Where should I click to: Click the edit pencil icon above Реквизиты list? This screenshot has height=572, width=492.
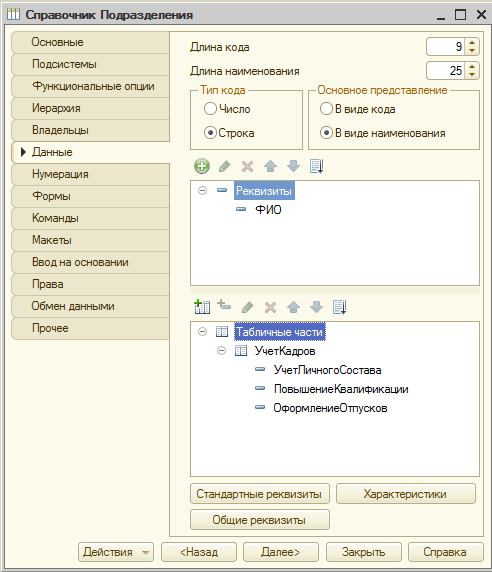coord(224,166)
